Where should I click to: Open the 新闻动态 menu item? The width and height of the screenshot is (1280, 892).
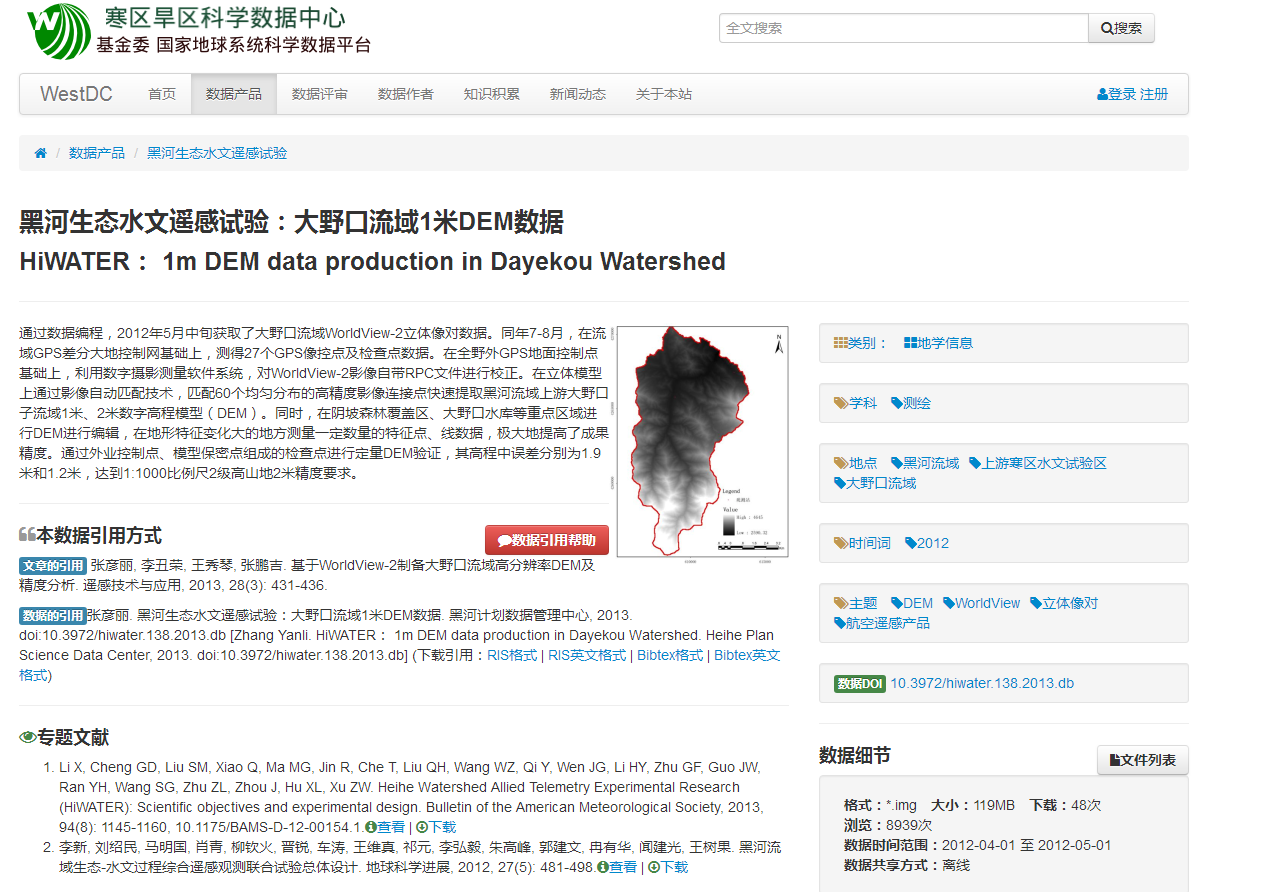[578, 94]
